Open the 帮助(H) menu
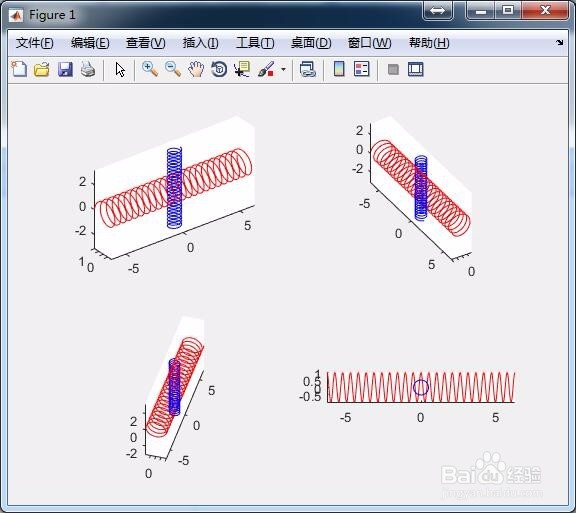576x513 pixels. coord(429,43)
